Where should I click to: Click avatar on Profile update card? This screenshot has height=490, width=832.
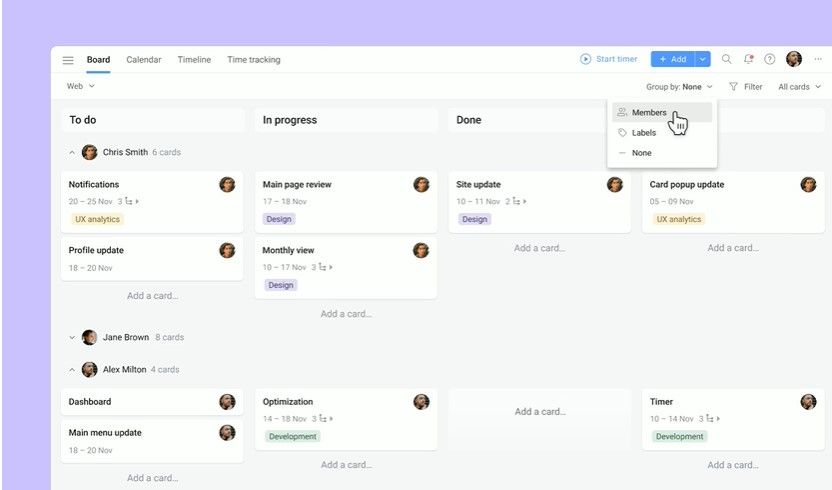coord(227,250)
